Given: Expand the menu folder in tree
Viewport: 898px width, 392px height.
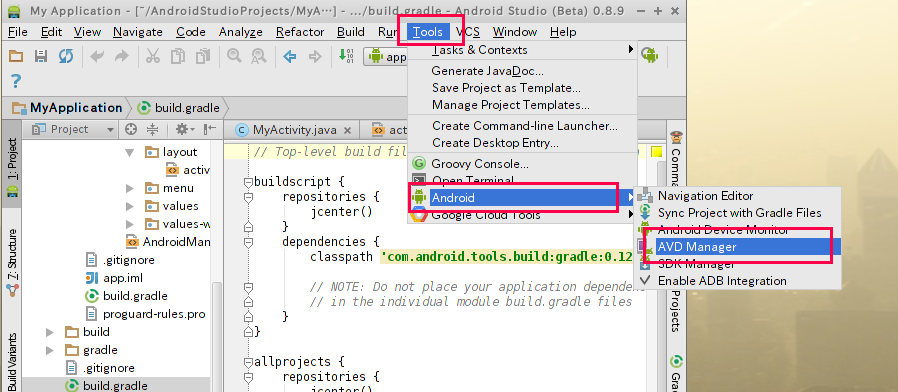Looking at the screenshot, I should point(129,188).
